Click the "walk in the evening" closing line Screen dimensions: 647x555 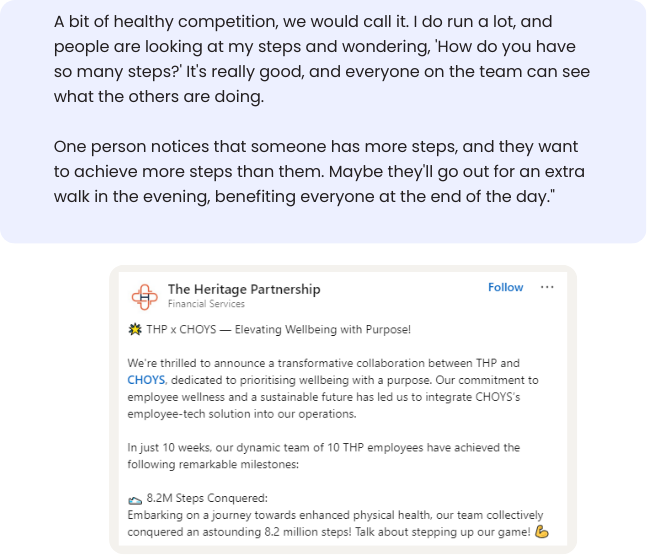(x=304, y=196)
